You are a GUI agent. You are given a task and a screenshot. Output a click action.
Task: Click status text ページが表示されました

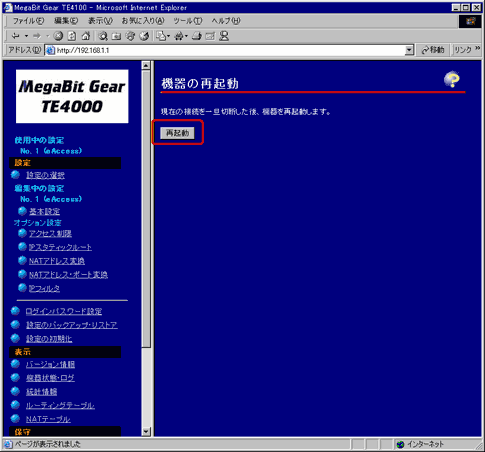coord(47,444)
